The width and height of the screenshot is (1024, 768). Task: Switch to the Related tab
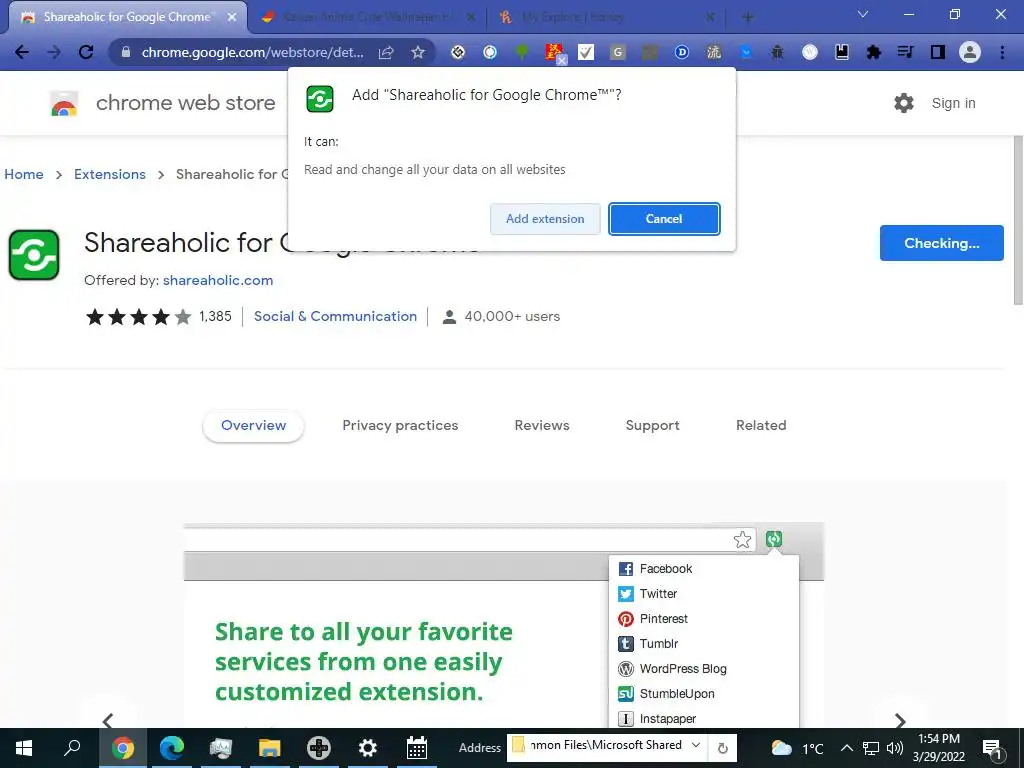tap(761, 425)
